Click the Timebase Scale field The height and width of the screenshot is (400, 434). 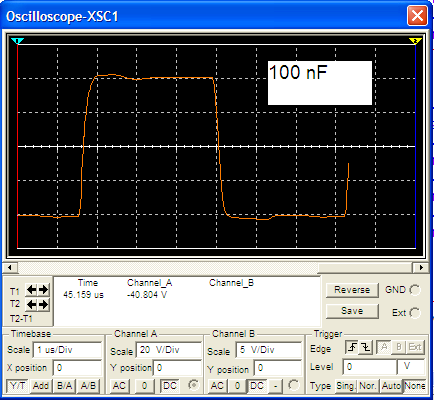(67, 350)
